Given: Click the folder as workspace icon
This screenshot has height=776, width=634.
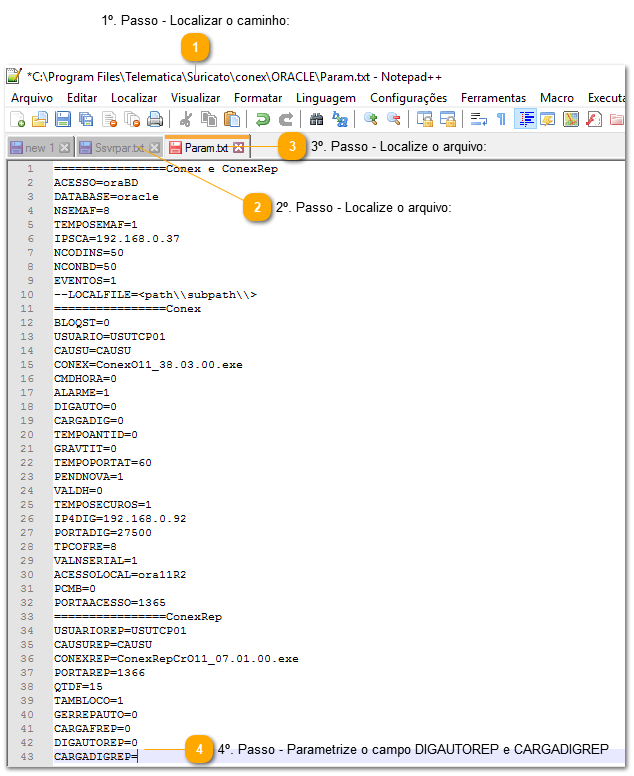Looking at the screenshot, I should tap(617, 119).
